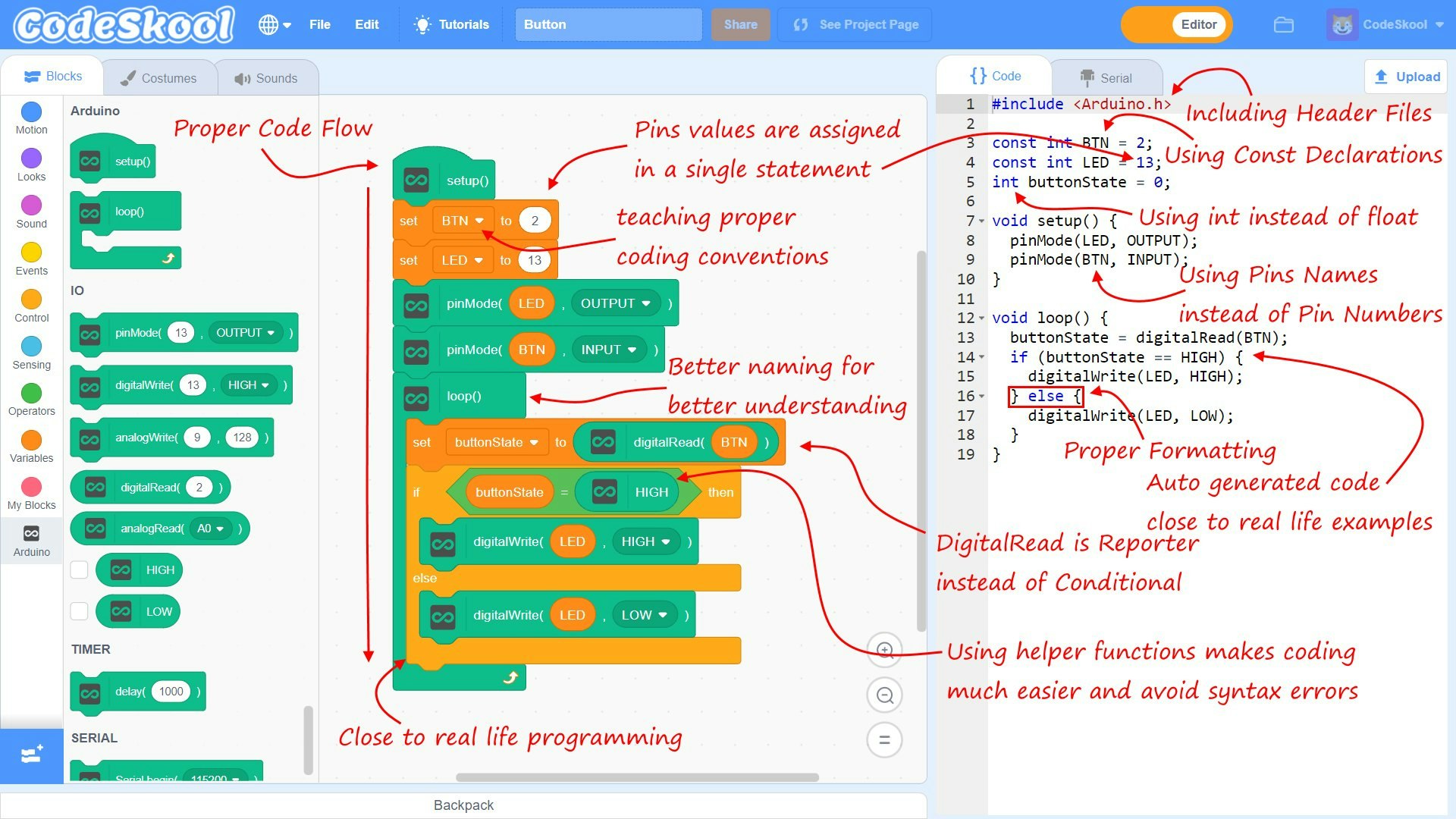
Task: Open the Motion blocks category
Action: pyautogui.click(x=31, y=112)
